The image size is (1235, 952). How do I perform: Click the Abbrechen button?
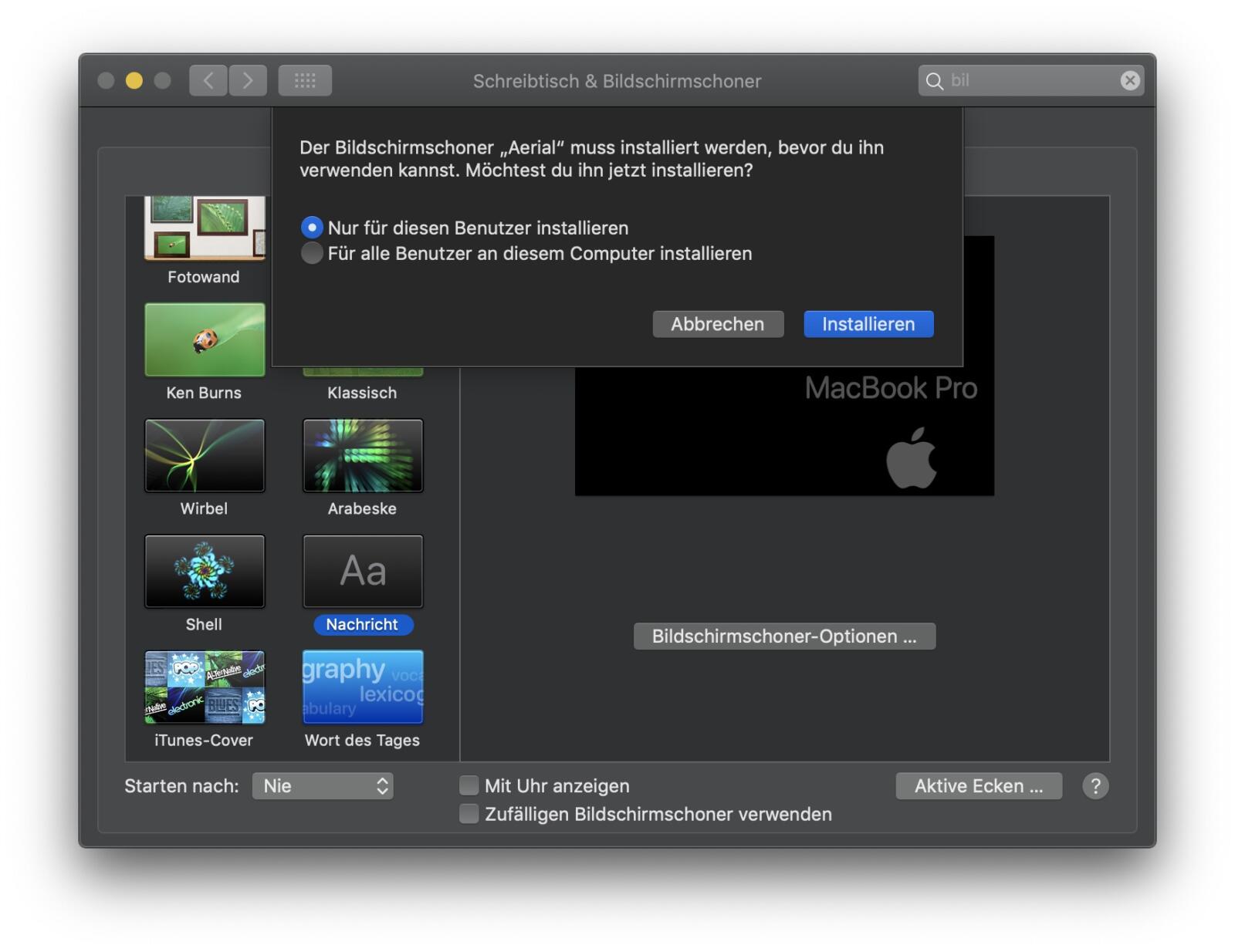(718, 324)
